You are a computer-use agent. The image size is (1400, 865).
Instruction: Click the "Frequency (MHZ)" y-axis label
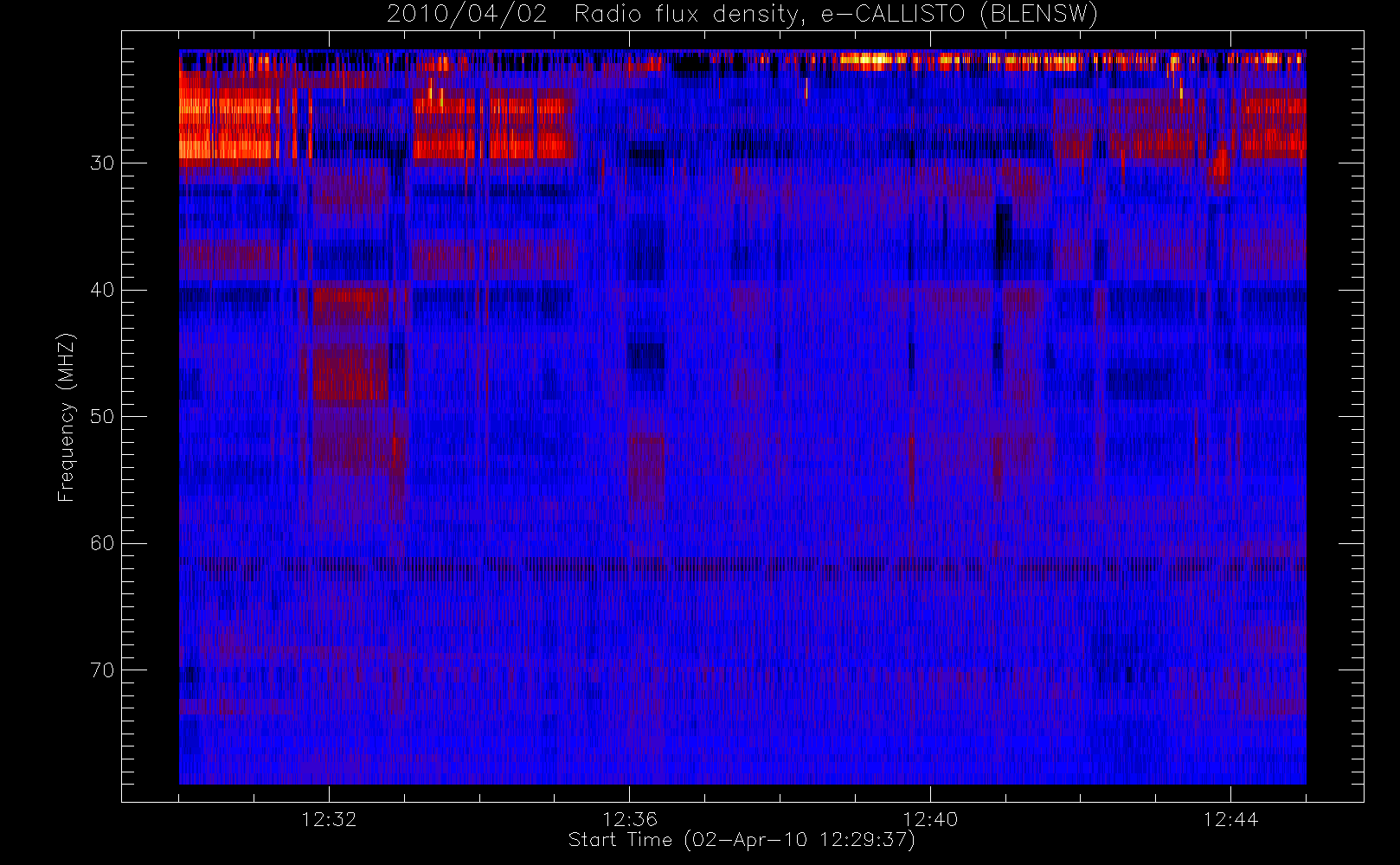[x=67, y=417]
